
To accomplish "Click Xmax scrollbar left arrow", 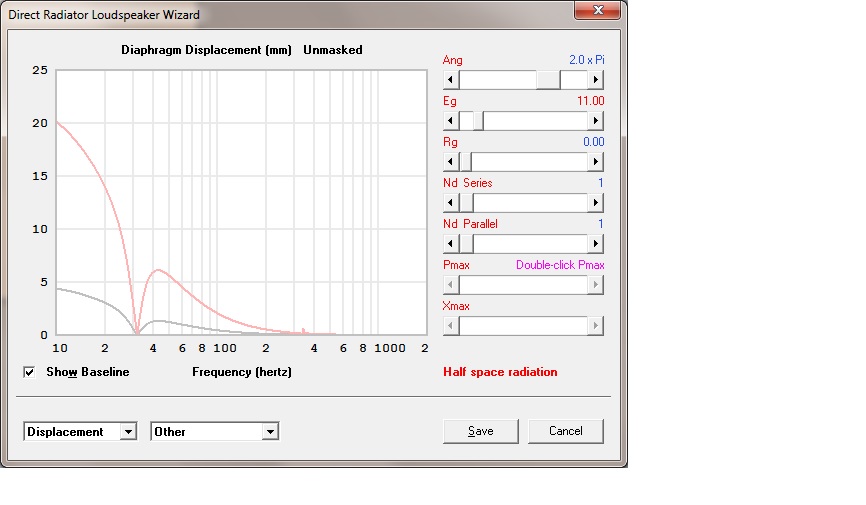I will (x=451, y=325).
